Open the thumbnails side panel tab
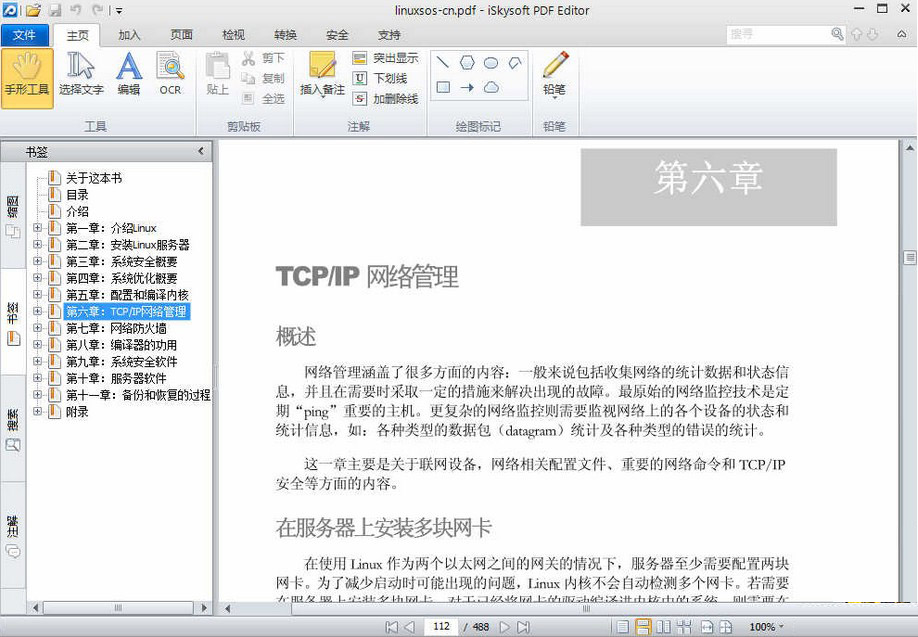Image resolution: width=918 pixels, height=637 pixels. [13, 216]
